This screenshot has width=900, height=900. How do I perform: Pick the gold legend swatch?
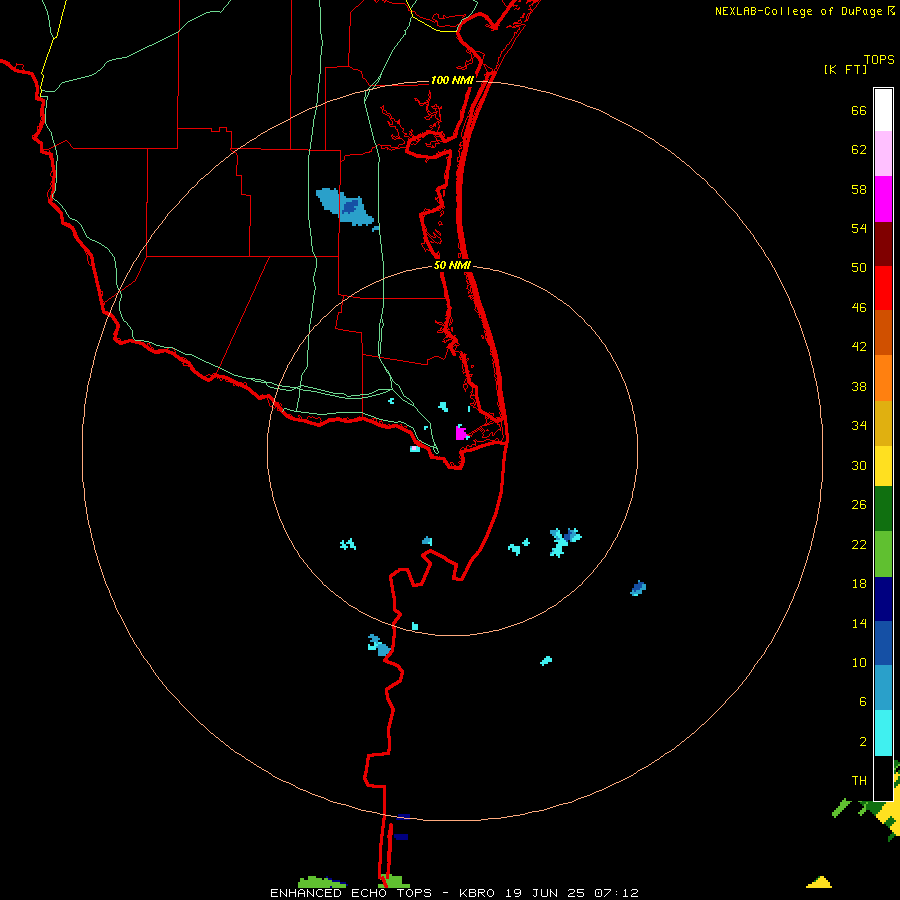(x=883, y=423)
